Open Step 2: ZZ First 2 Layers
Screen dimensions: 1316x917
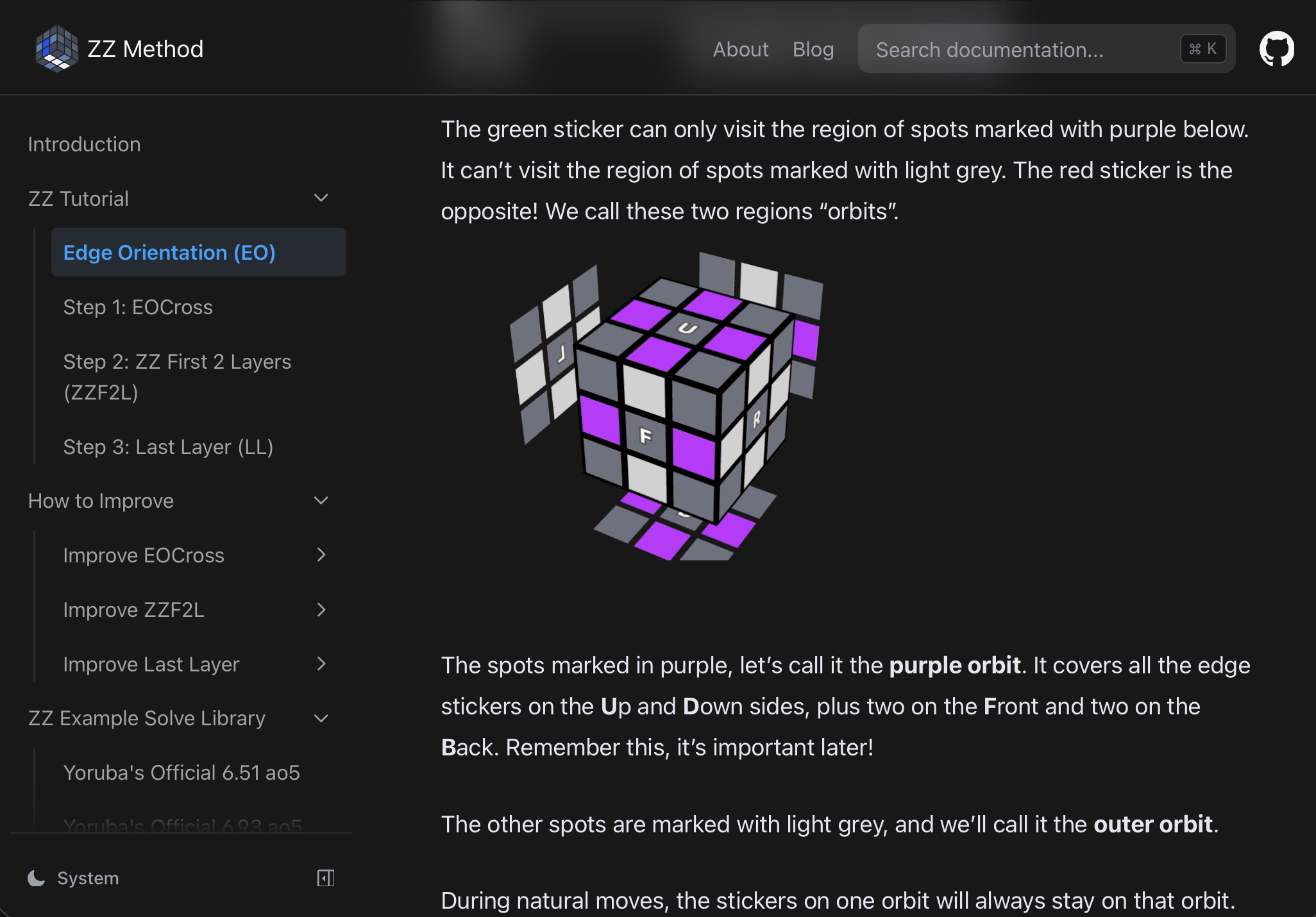pyautogui.click(x=177, y=377)
